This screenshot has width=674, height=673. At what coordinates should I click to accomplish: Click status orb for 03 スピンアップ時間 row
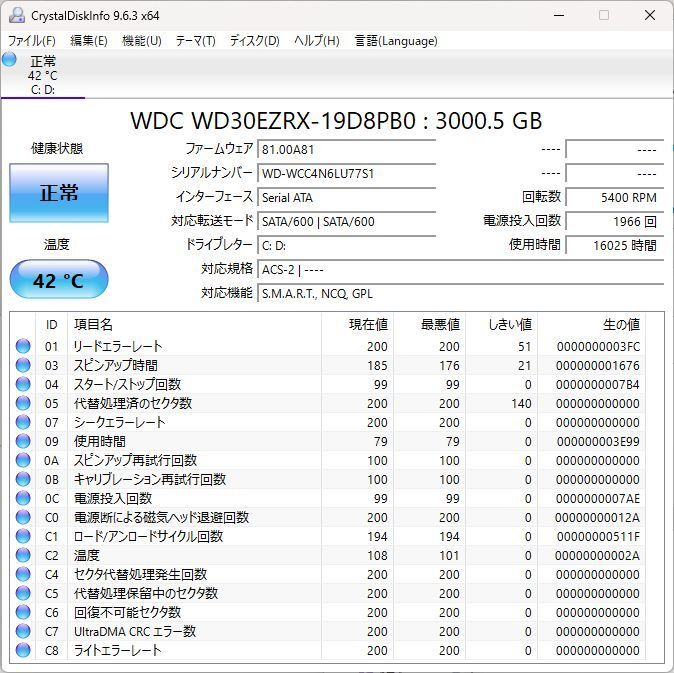pos(23,365)
